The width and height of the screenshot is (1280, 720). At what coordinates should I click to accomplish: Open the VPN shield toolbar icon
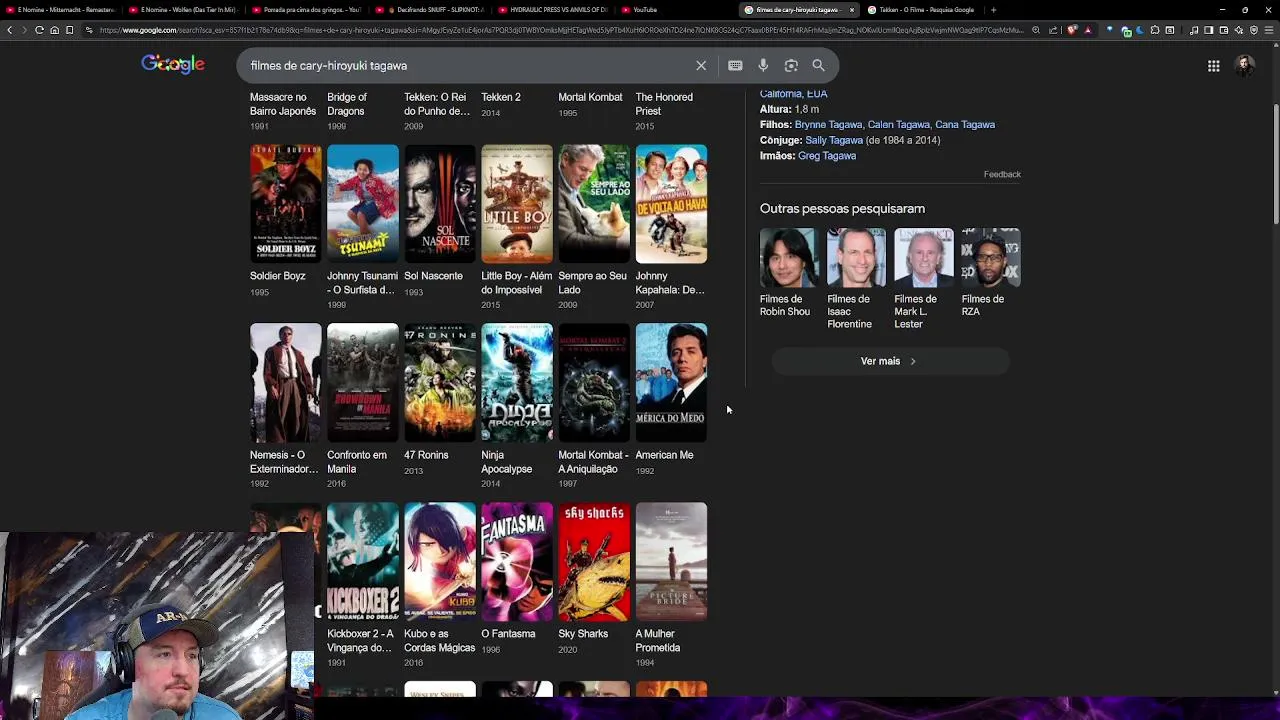pyautogui.click(x=1254, y=30)
